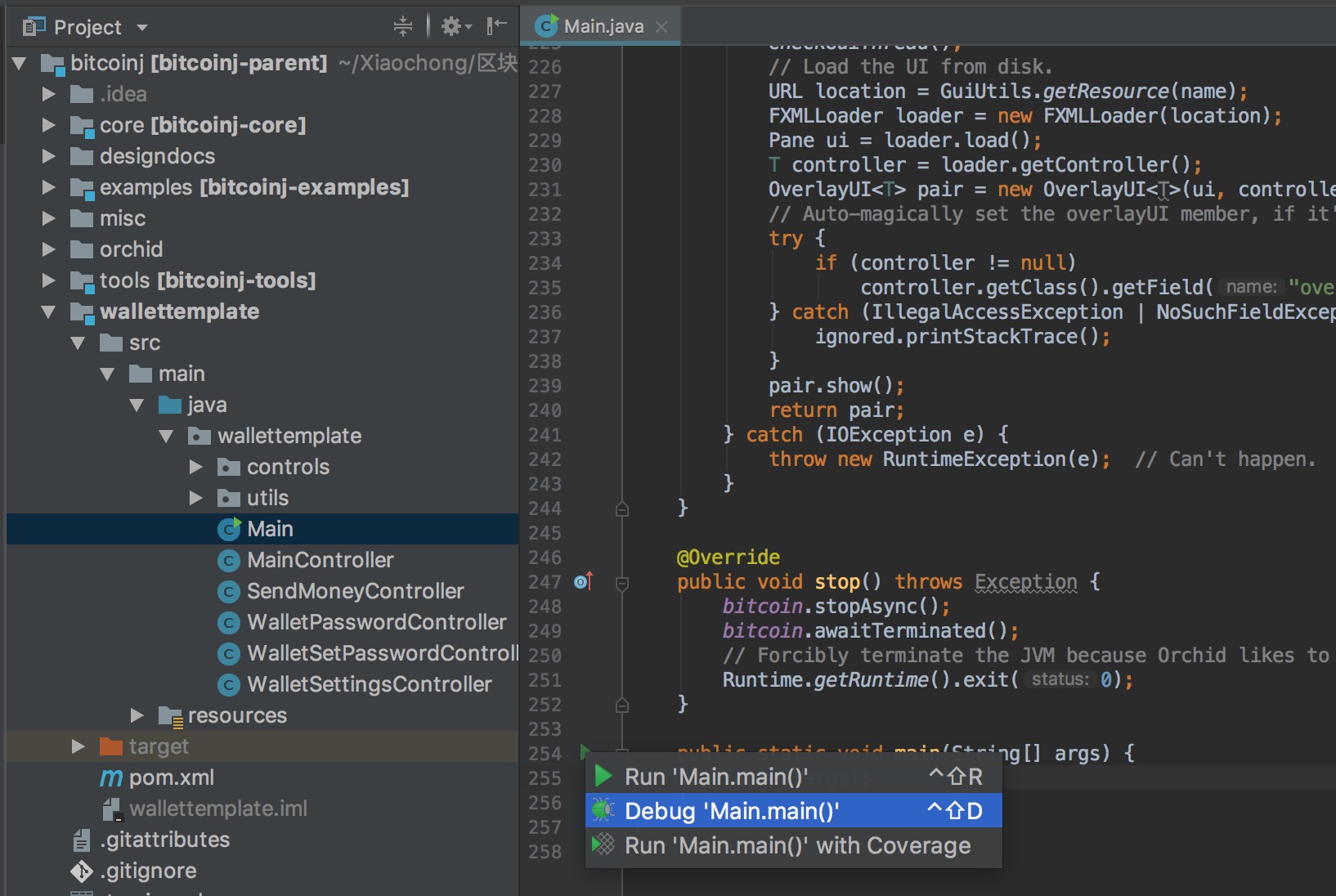
Task: Expand the resources folder
Action: (x=137, y=715)
